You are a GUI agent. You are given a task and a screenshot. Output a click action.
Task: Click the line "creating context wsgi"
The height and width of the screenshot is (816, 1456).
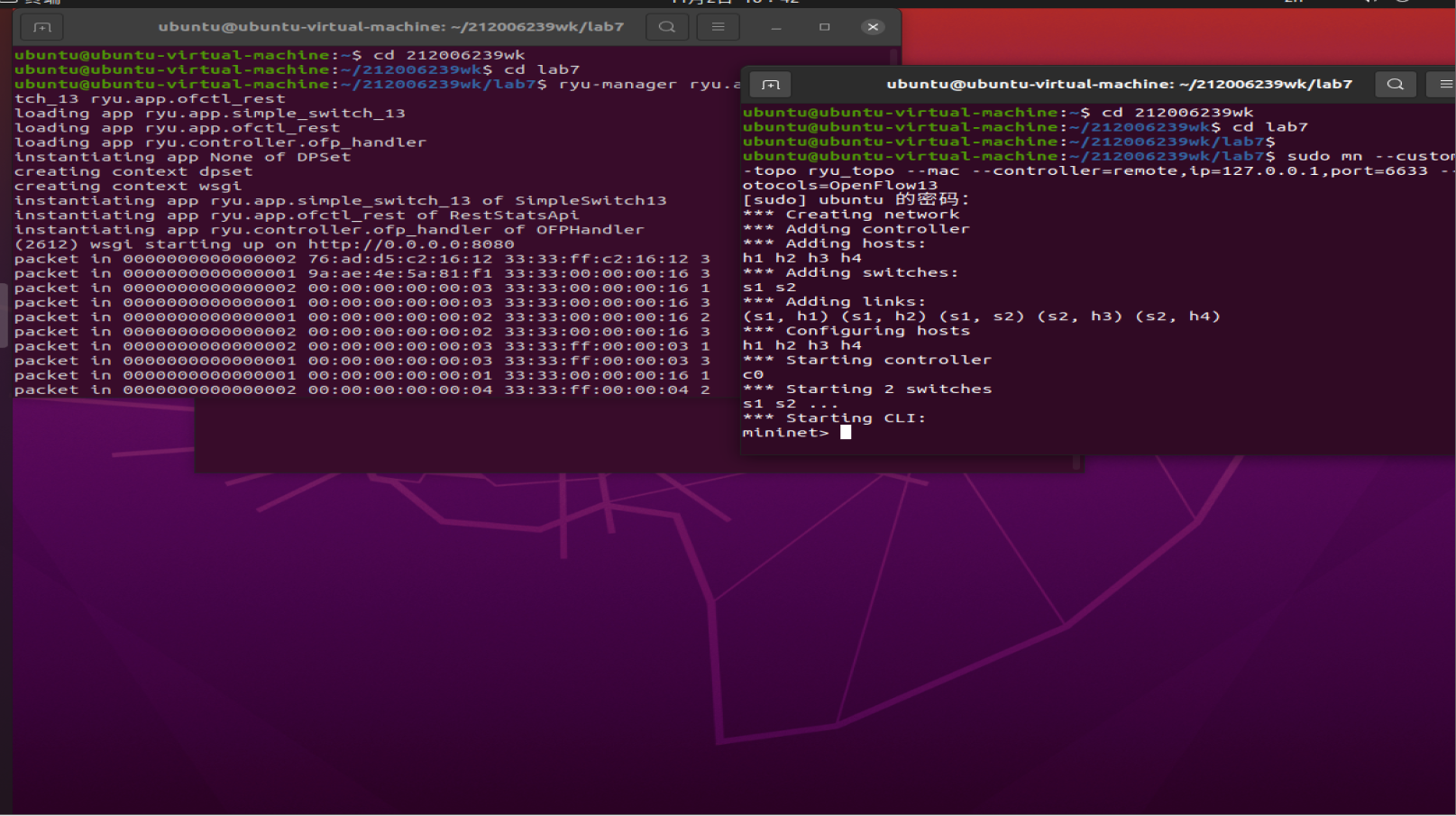point(128,187)
